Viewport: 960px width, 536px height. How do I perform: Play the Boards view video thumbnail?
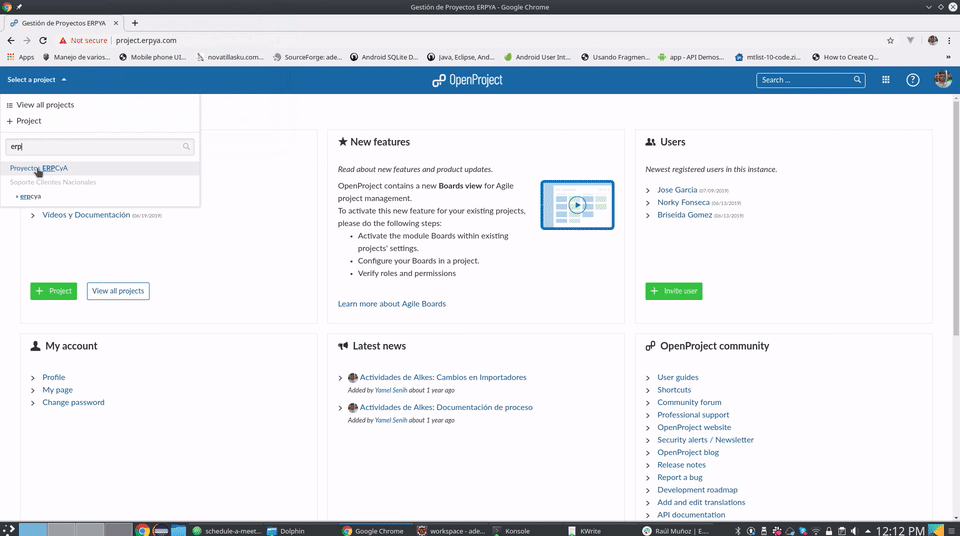[577, 205]
